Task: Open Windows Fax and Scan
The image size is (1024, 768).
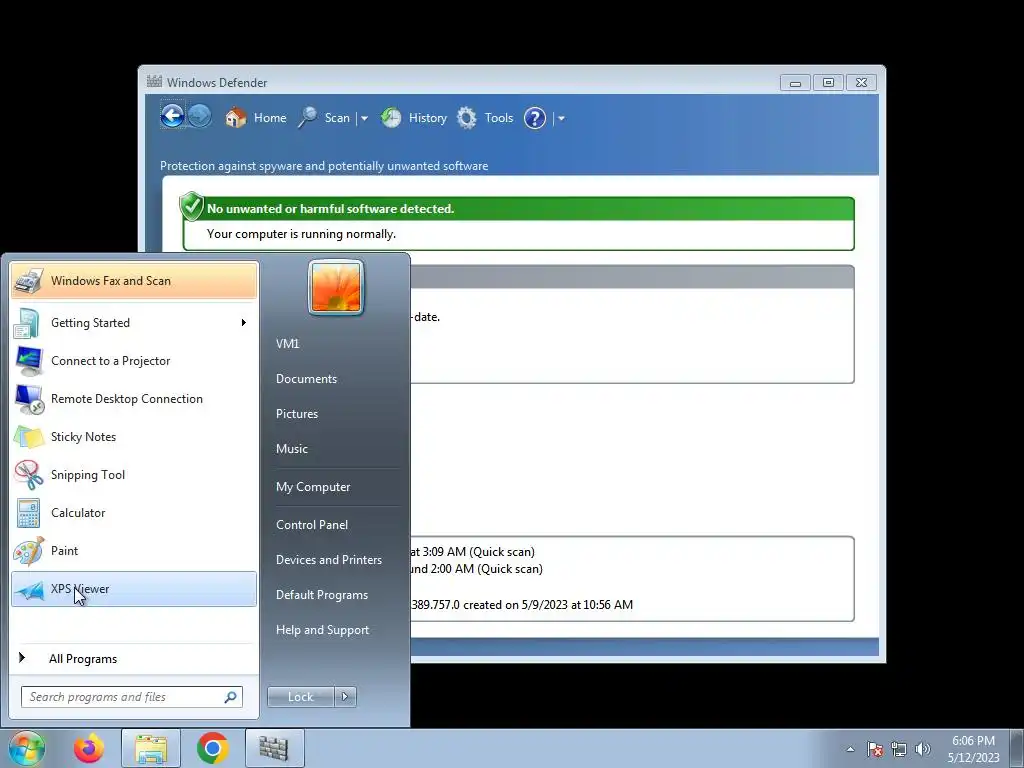Action: [x=135, y=281]
